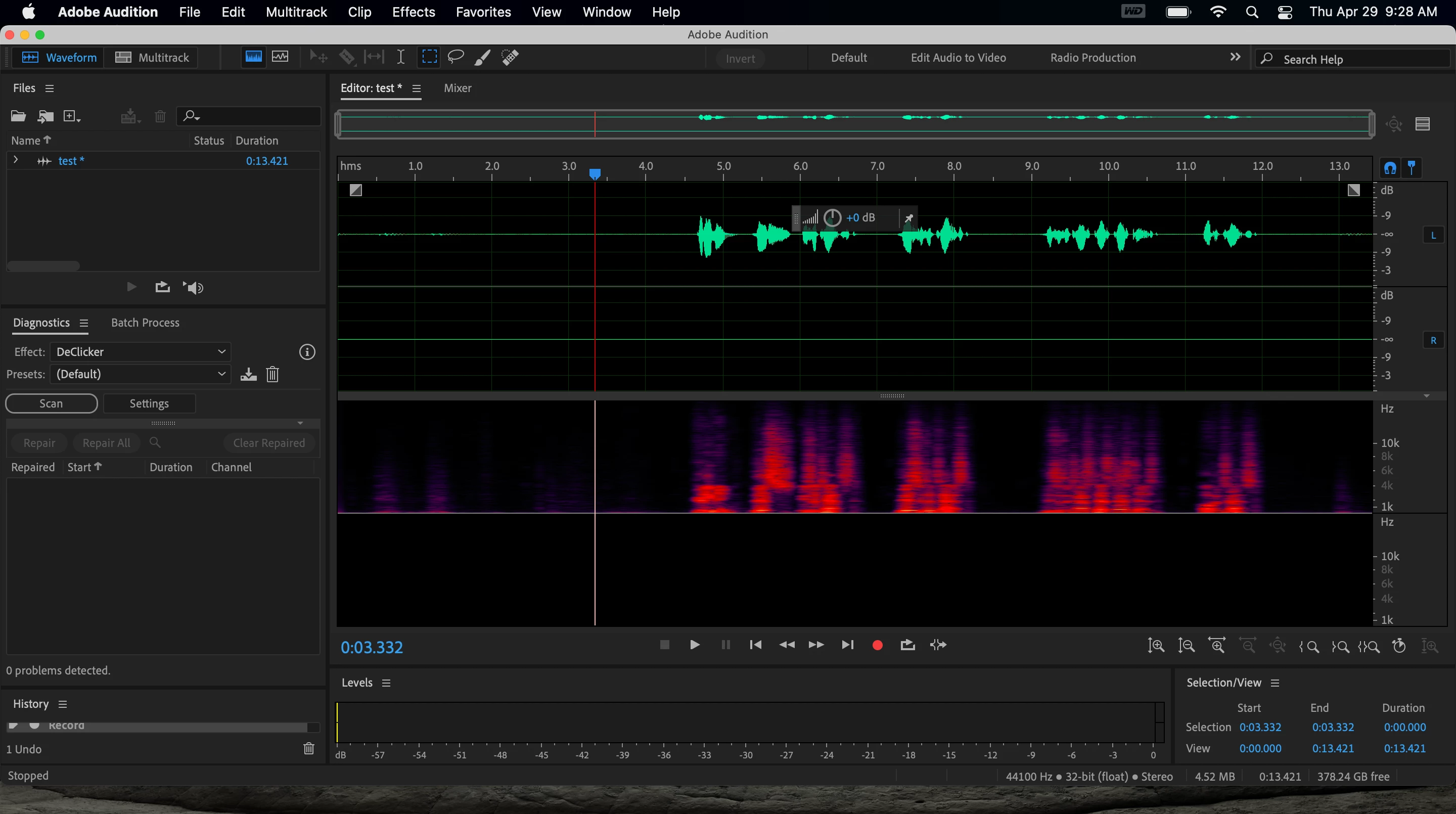Open the Effect DeClicker dropdown
This screenshot has height=814, width=1456.
pos(140,351)
